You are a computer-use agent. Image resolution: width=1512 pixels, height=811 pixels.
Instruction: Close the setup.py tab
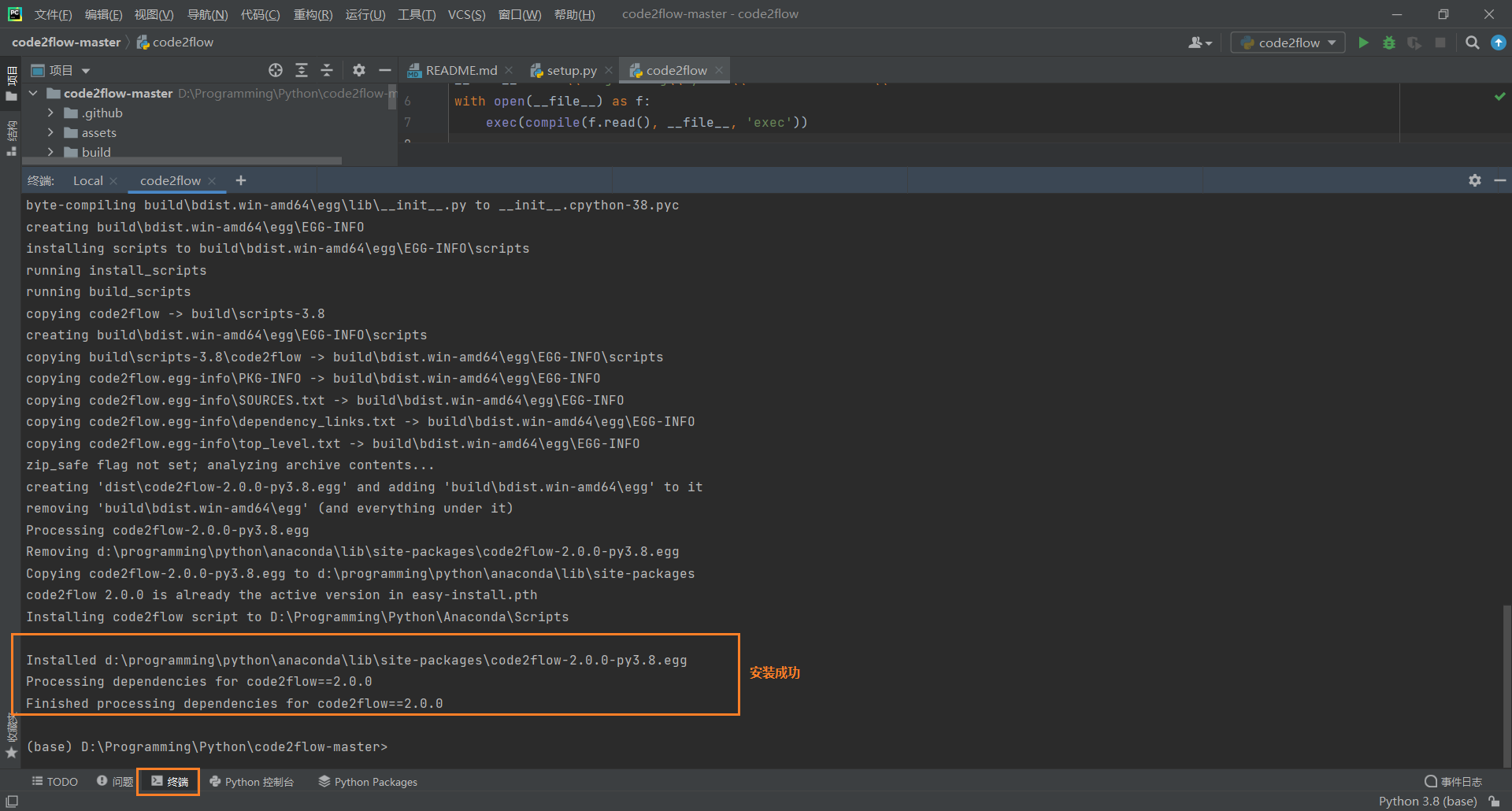(609, 70)
